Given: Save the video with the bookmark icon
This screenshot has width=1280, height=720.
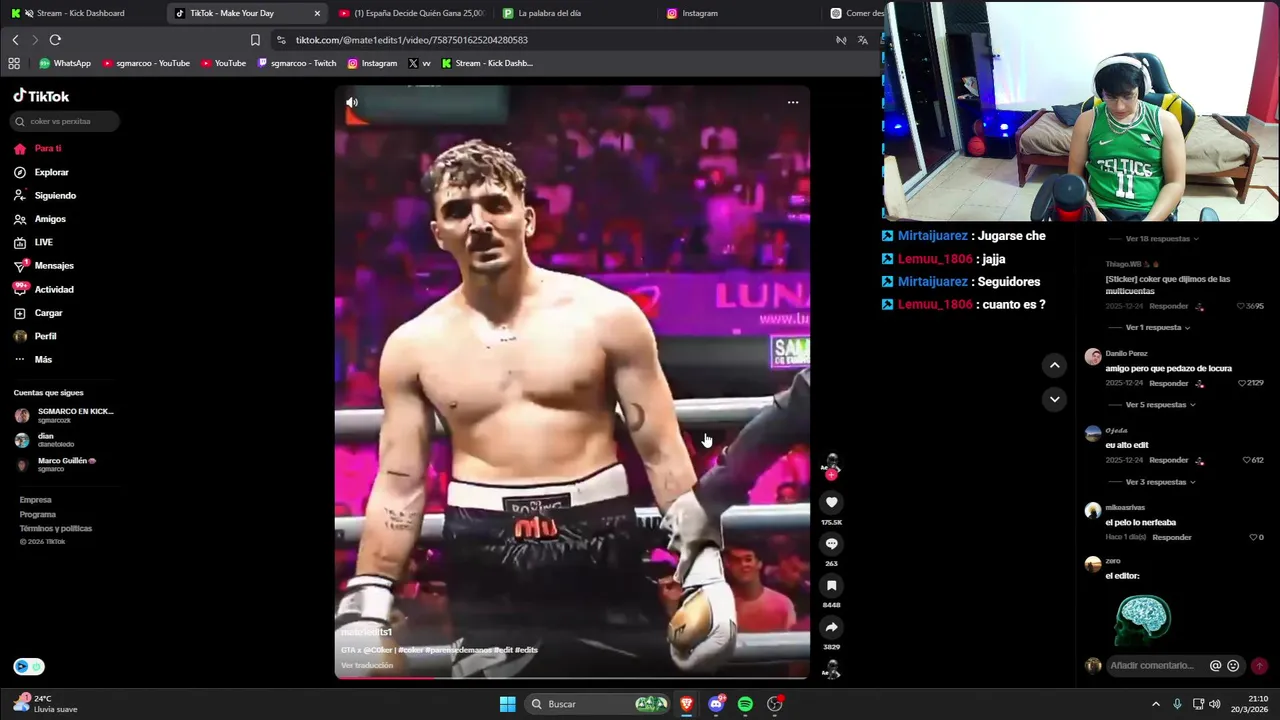Looking at the screenshot, I should [x=831, y=586].
